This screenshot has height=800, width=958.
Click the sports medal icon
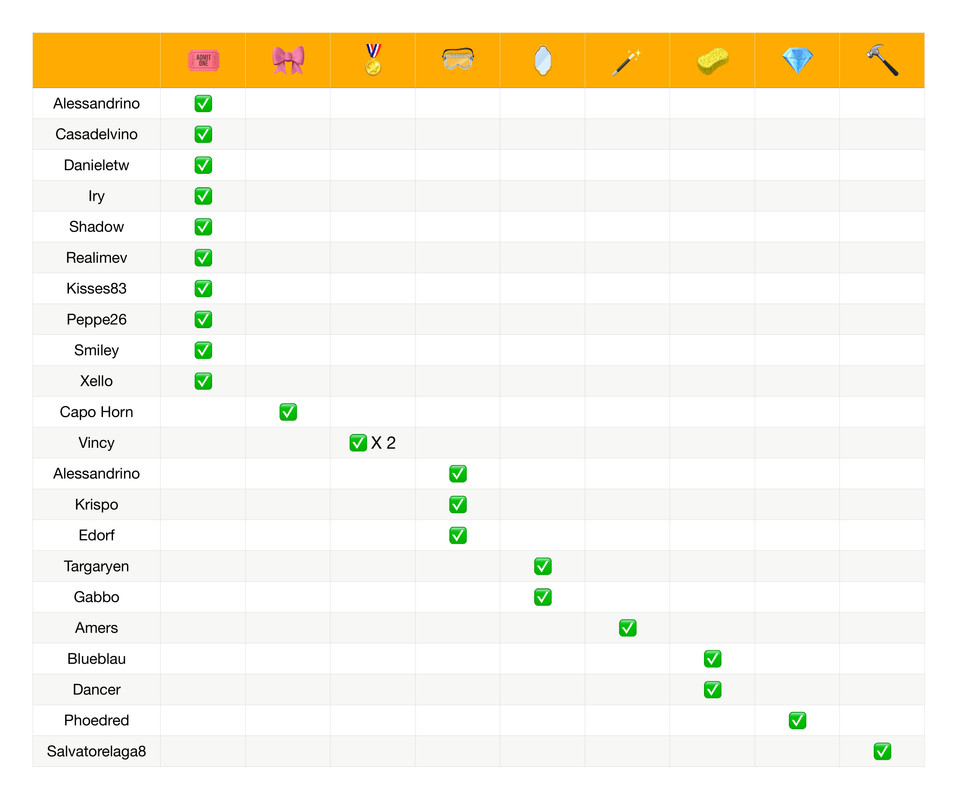pyautogui.click(x=373, y=59)
